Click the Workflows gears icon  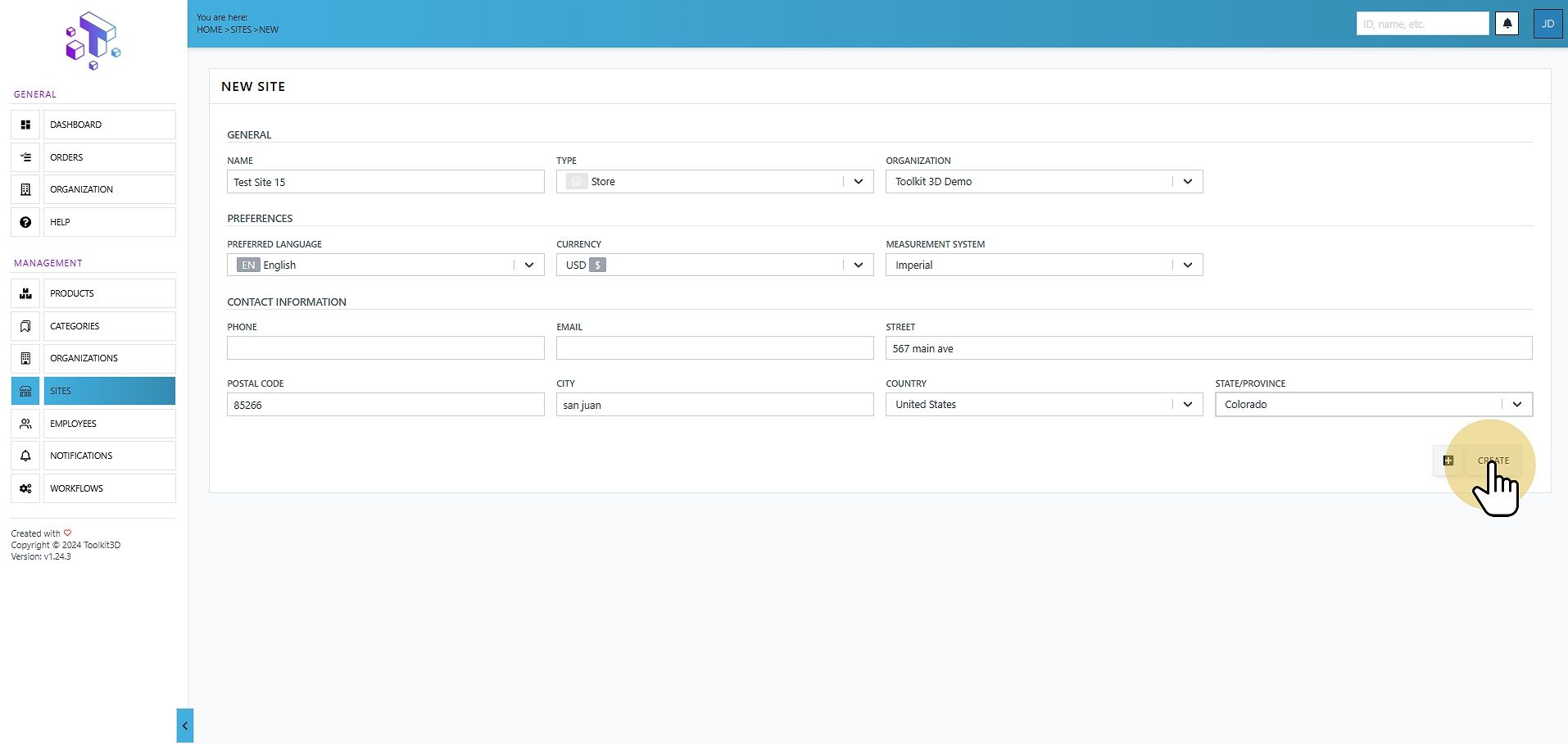pyautogui.click(x=25, y=488)
